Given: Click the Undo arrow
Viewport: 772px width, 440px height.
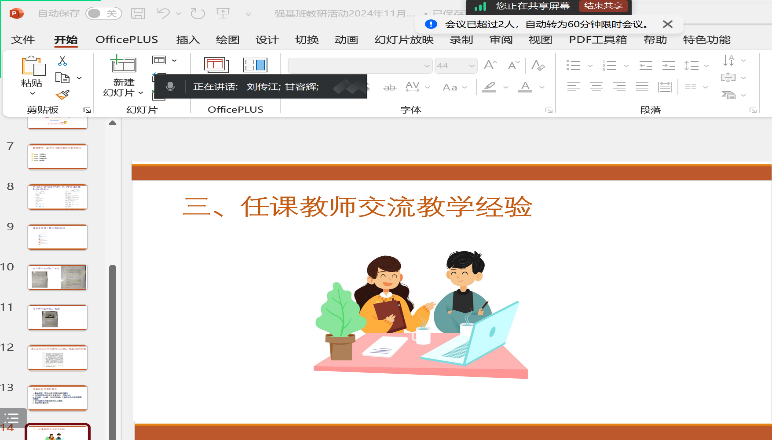Looking at the screenshot, I should [164, 14].
